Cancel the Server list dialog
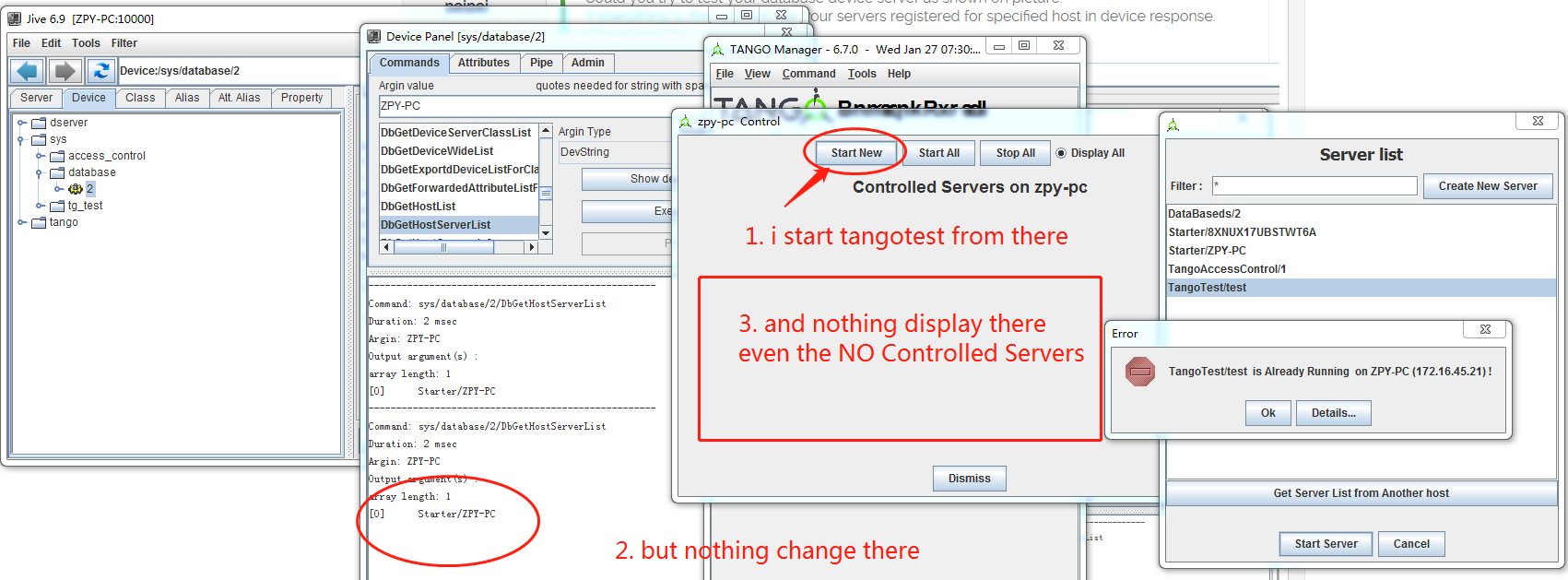 click(x=1411, y=544)
